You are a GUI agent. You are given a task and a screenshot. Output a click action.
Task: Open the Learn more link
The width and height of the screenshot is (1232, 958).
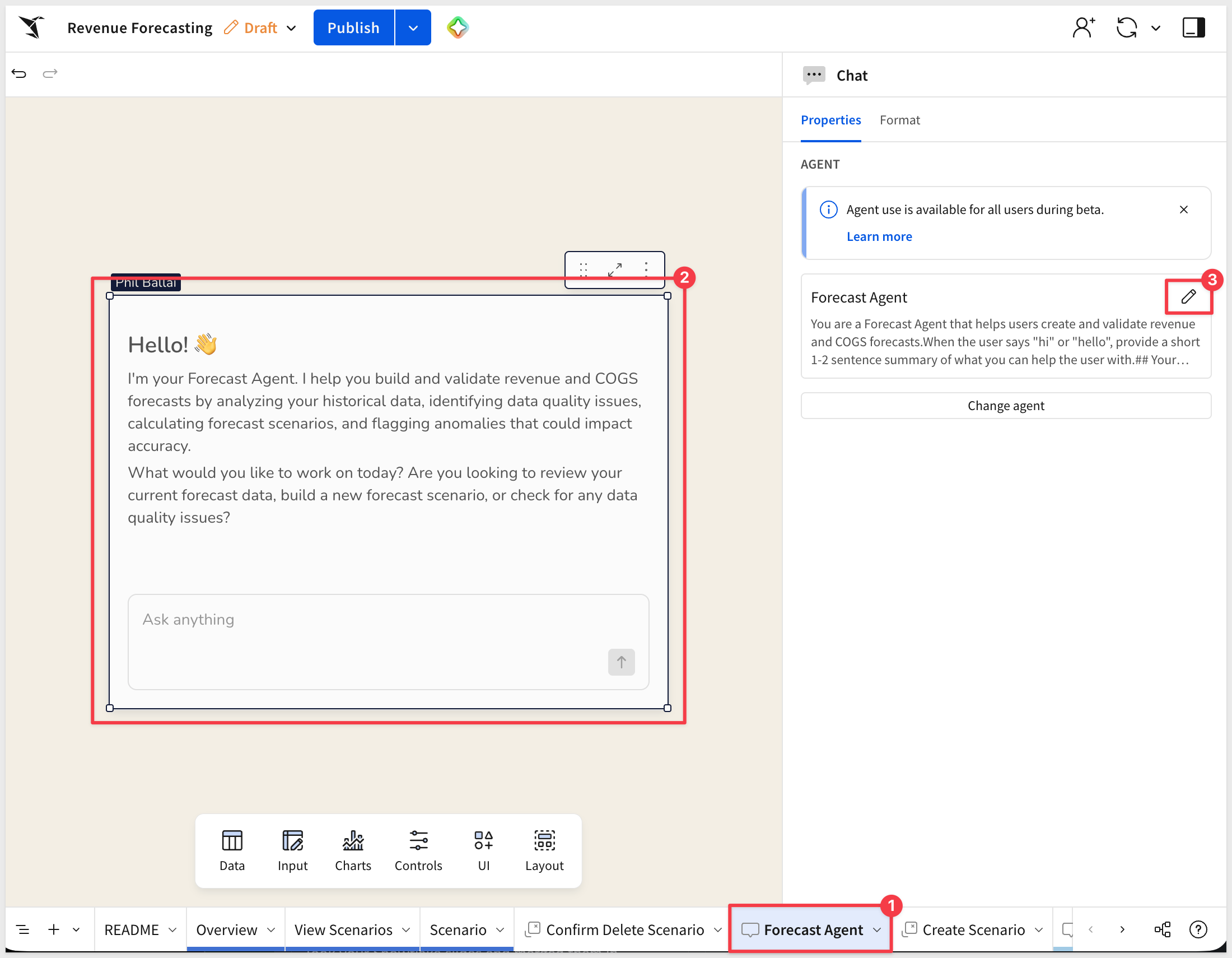tap(879, 237)
